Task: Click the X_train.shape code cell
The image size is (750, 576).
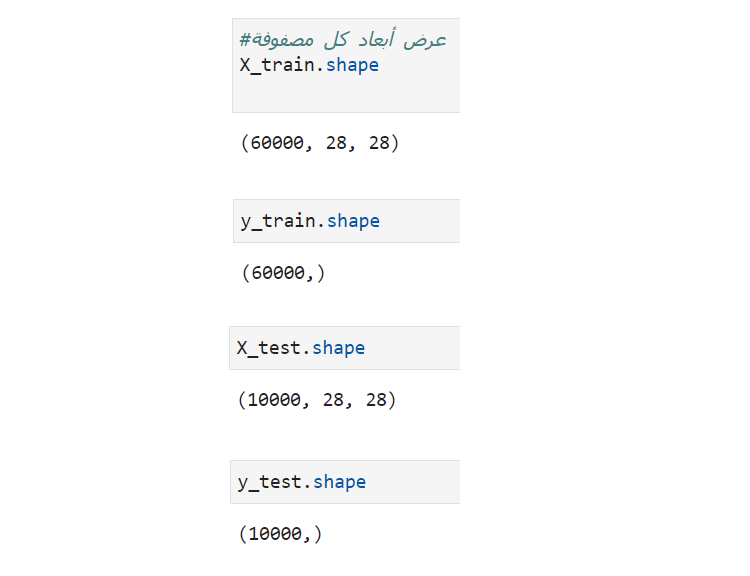Action: coord(346,66)
